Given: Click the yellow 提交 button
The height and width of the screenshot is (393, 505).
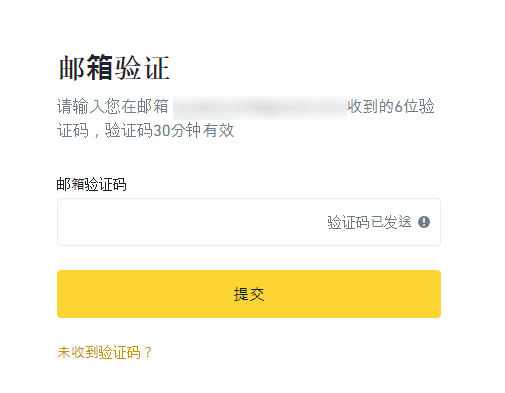Looking at the screenshot, I should tap(249, 294).
